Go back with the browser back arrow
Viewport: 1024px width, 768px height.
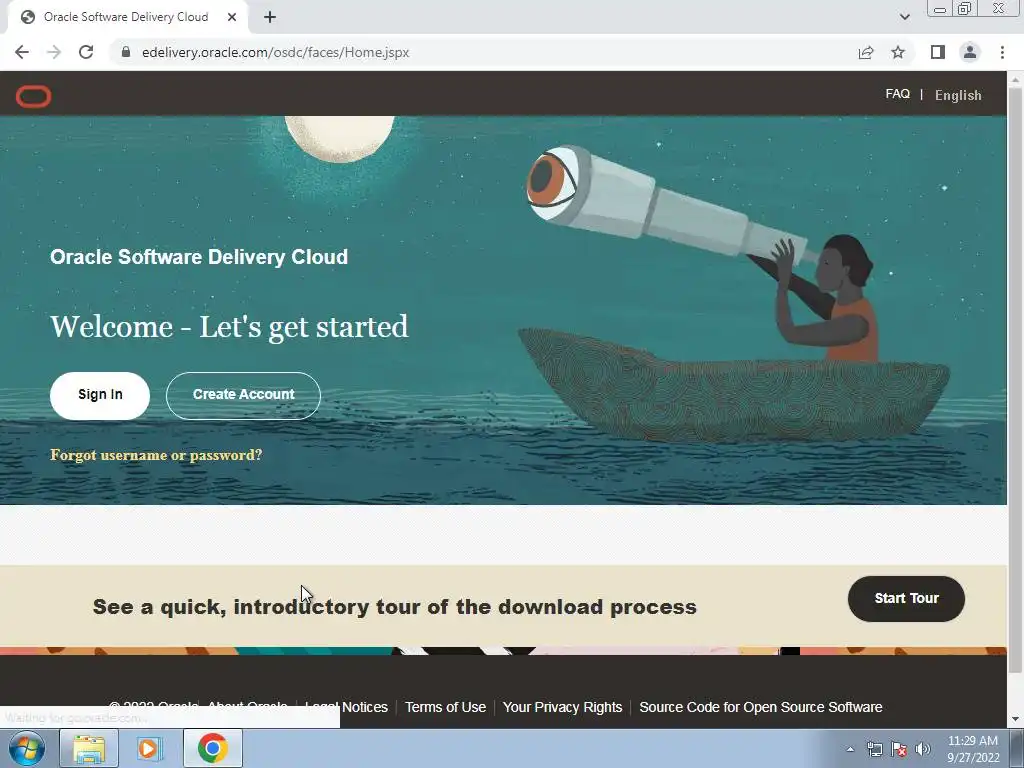(22, 52)
